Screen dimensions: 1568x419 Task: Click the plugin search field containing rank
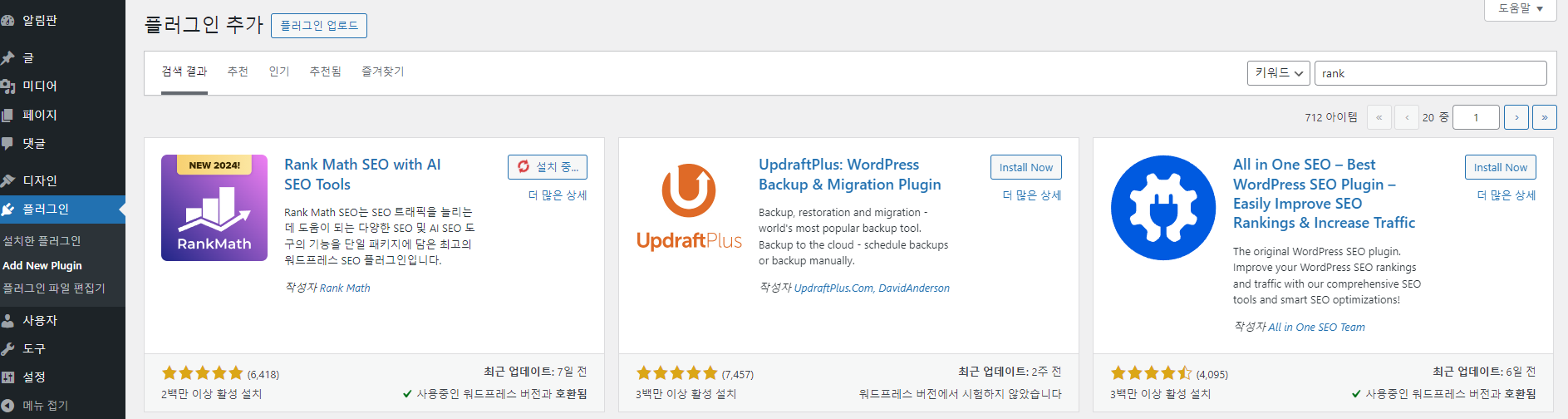click(1431, 73)
